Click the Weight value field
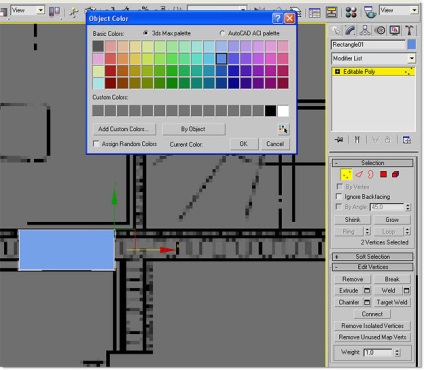The width and height of the screenshot is (424, 370). pos(378,352)
